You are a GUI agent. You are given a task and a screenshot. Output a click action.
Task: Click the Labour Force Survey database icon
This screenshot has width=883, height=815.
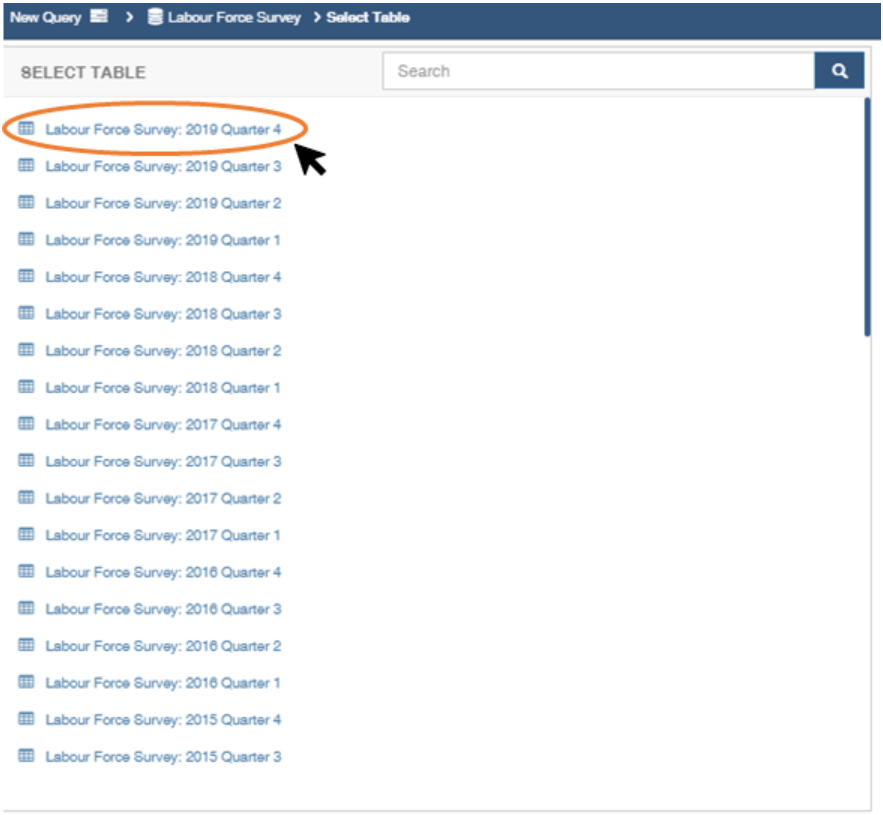155,17
